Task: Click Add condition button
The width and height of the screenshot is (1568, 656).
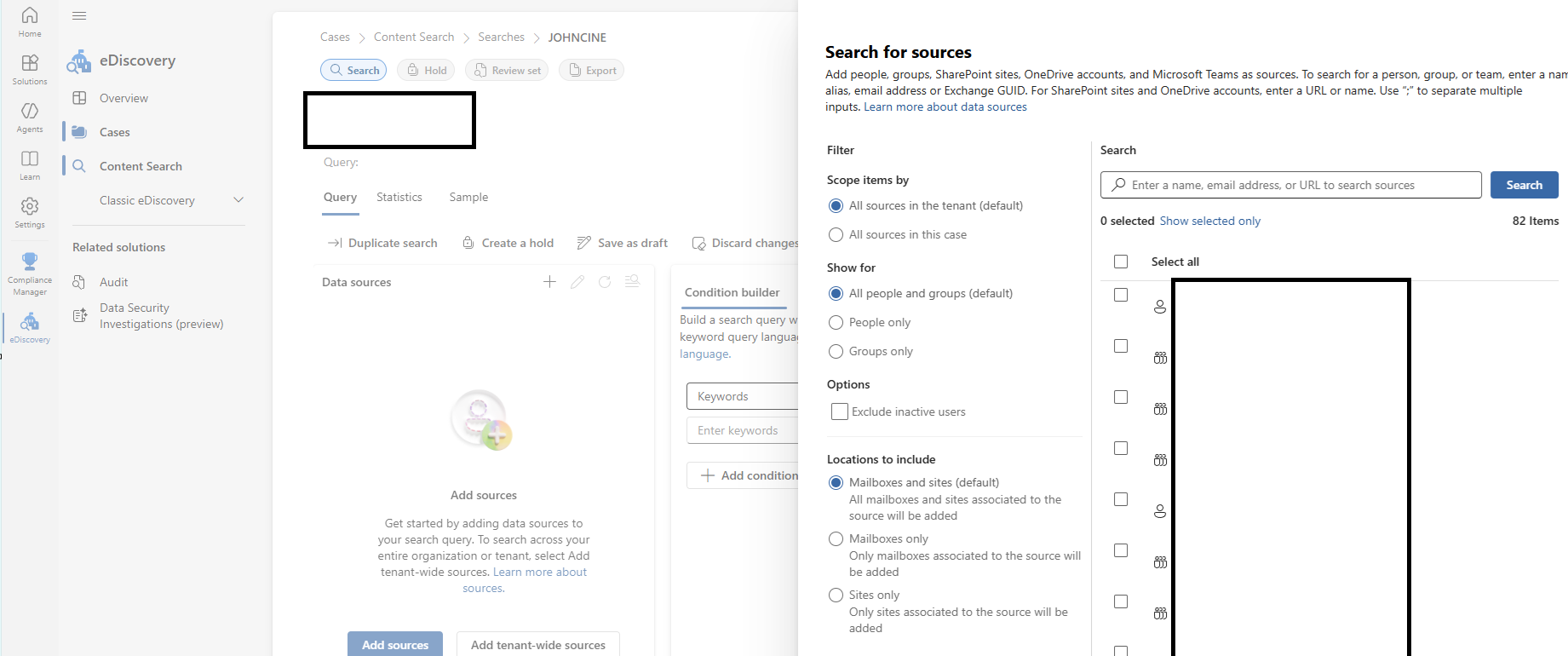Action: point(743,475)
